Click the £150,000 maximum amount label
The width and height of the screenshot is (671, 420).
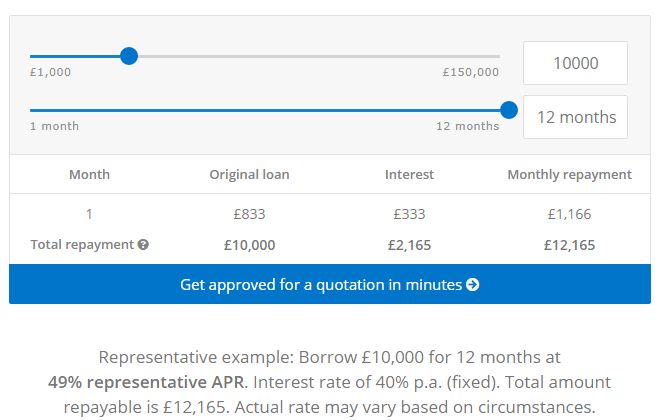tap(471, 72)
